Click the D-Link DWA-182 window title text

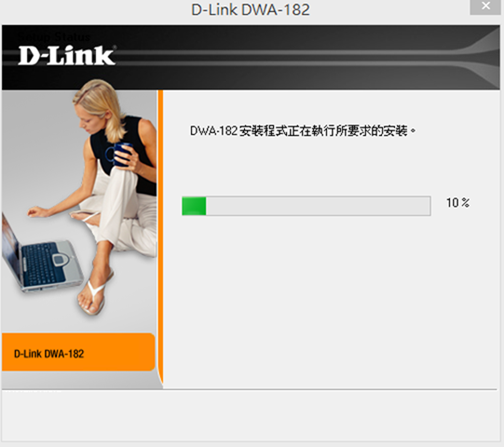click(250, 9)
